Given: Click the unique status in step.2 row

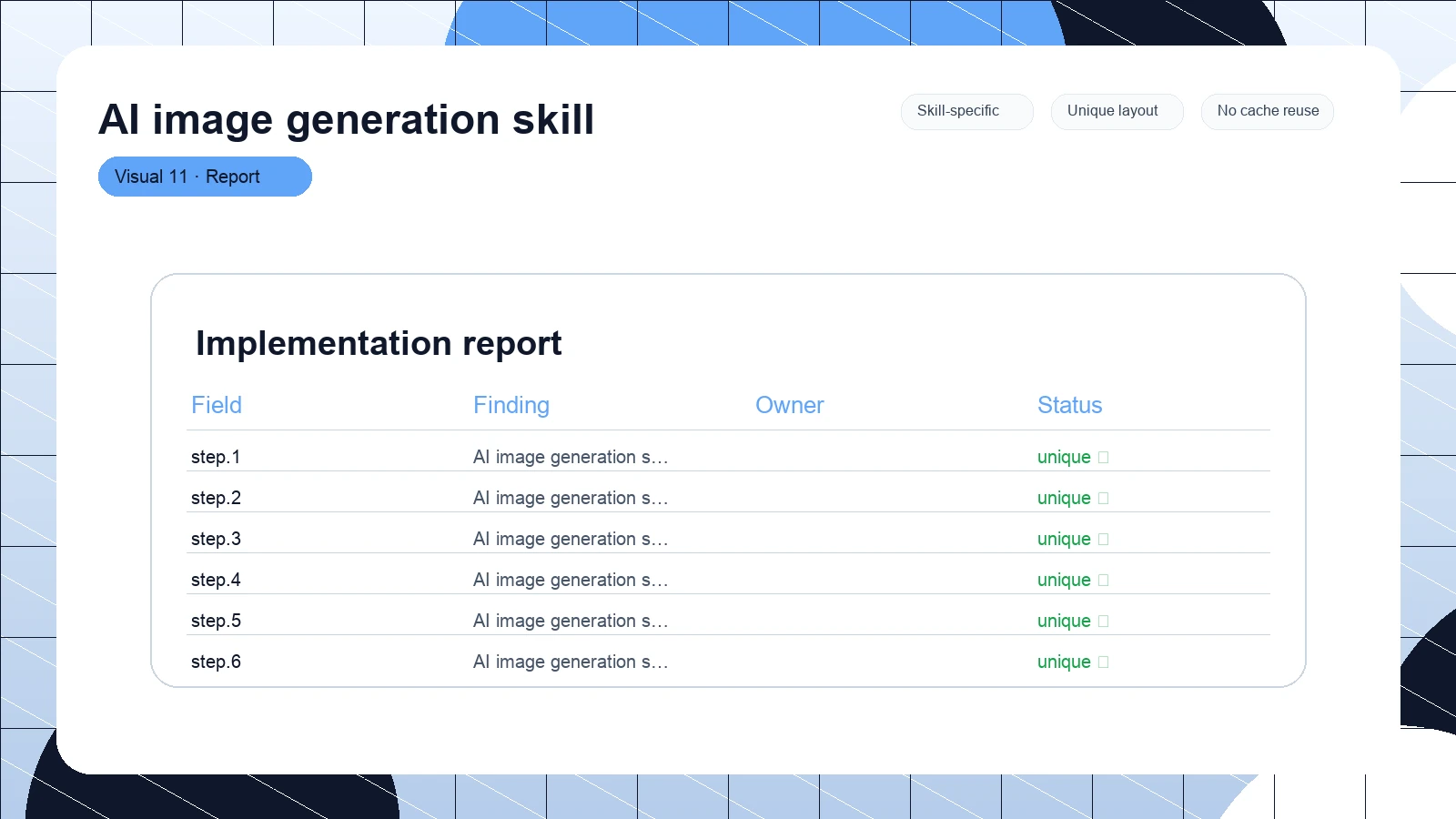Looking at the screenshot, I should [x=1064, y=498].
